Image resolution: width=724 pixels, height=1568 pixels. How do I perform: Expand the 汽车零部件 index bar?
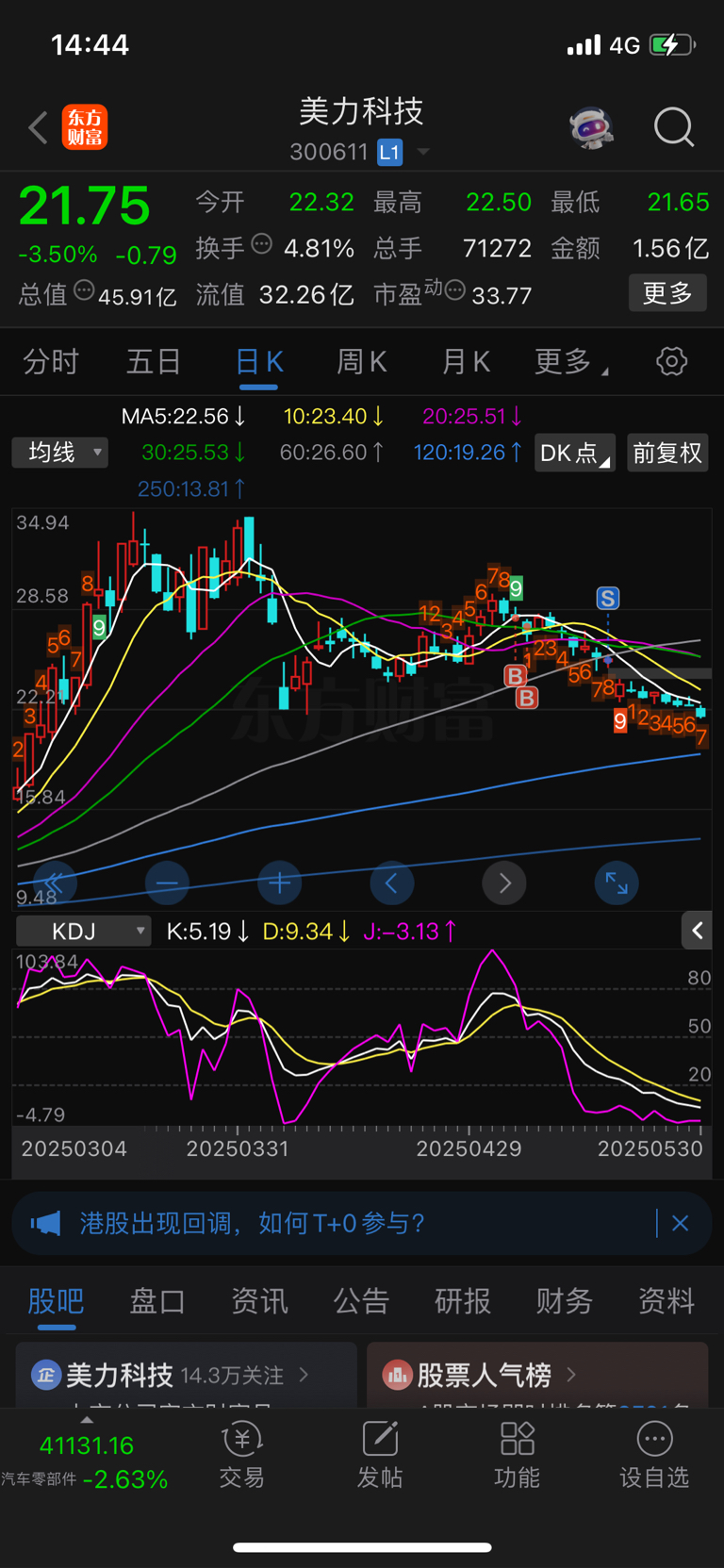point(86,1456)
